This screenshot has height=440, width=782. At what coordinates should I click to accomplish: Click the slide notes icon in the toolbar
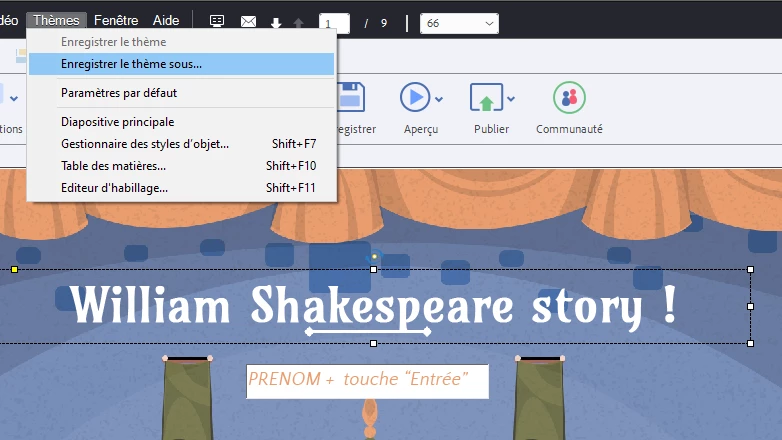[217, 21]
